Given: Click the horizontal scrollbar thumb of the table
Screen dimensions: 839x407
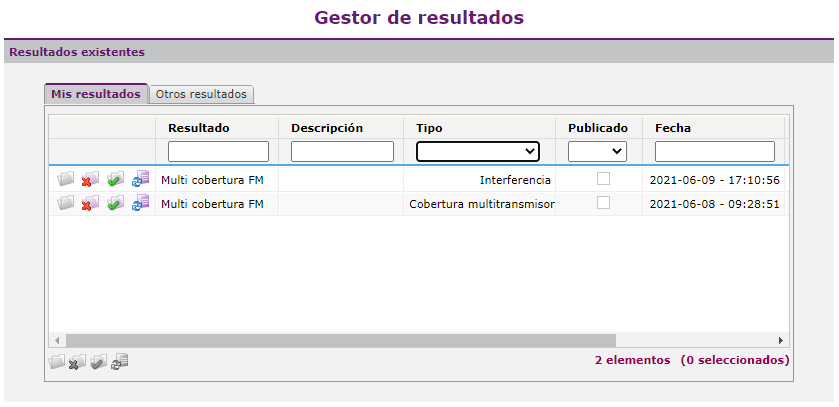Looking at the screenshot, I should coord(341,340).
